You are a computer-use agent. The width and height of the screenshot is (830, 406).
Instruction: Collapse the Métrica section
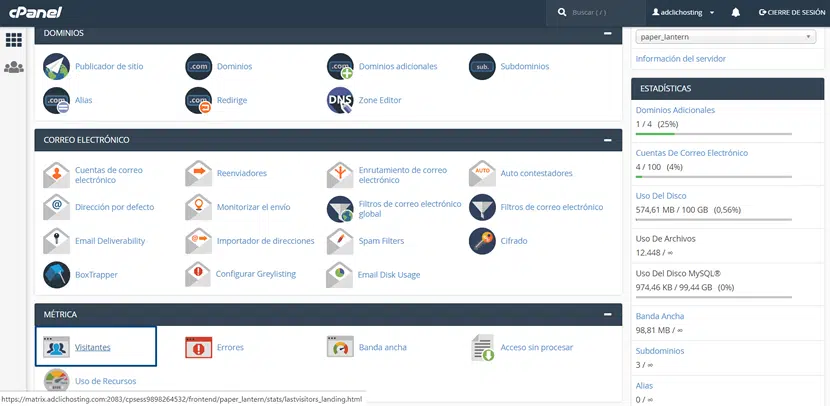(607, 314)
